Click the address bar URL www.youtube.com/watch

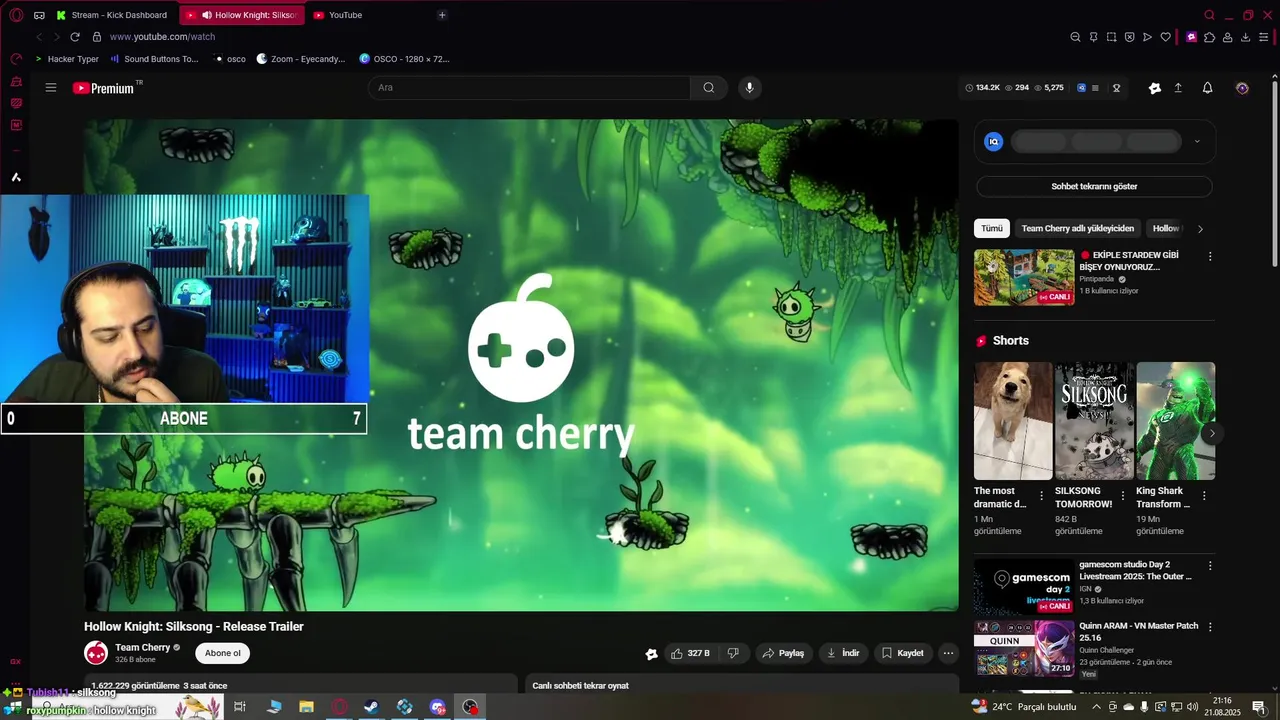[x=162, y=37]
